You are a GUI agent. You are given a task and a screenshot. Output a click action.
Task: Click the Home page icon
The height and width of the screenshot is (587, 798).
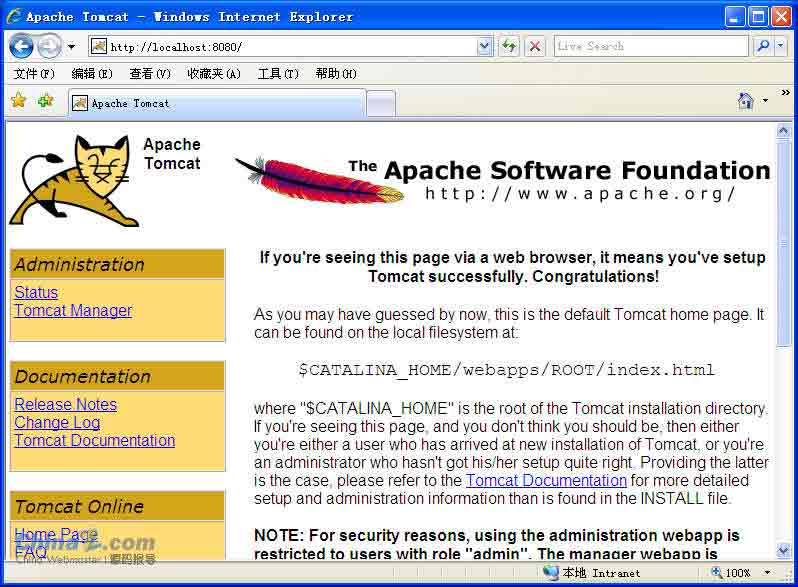[x=745, y=101]
